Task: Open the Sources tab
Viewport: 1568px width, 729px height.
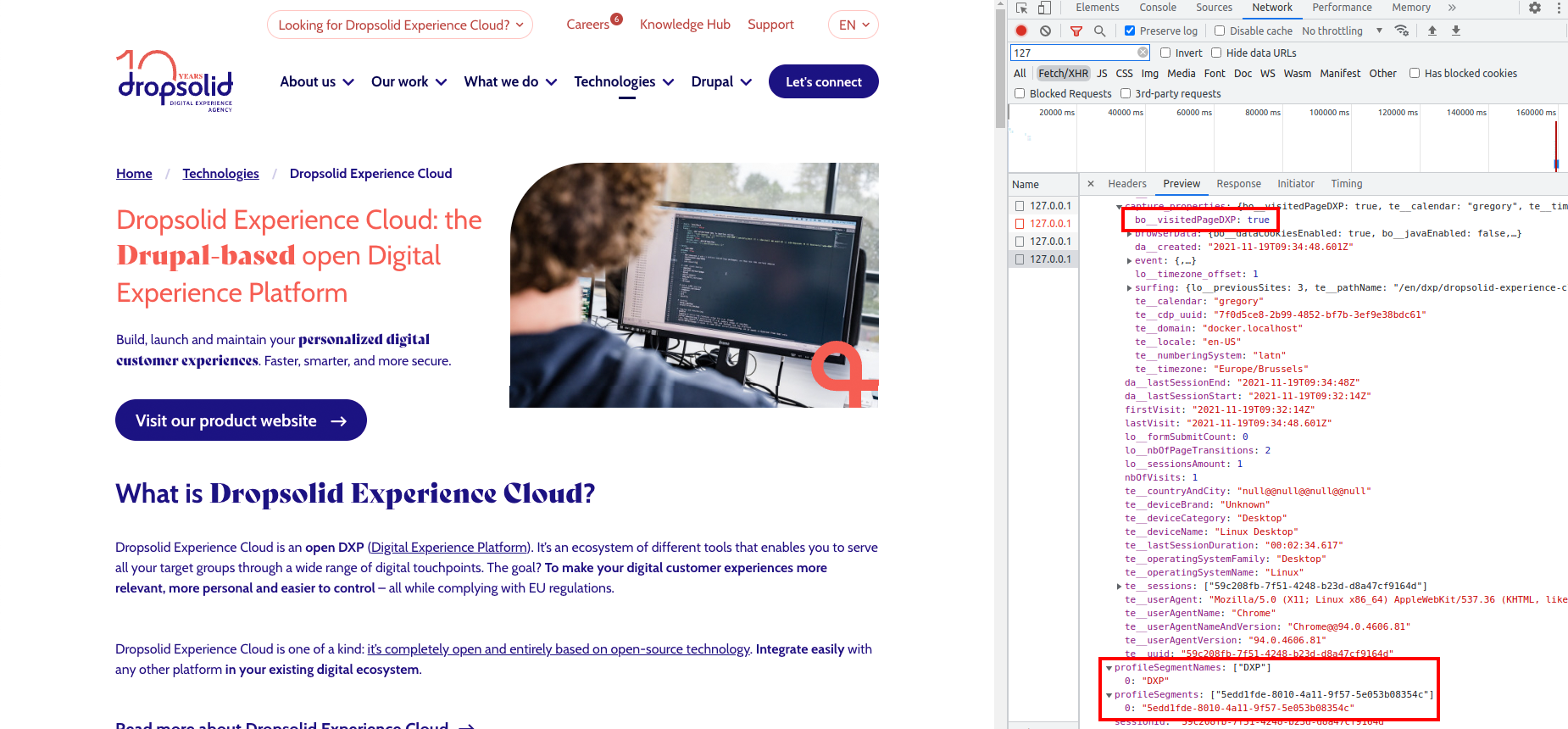Action: pyautogui.click(x=1215, y=8)
